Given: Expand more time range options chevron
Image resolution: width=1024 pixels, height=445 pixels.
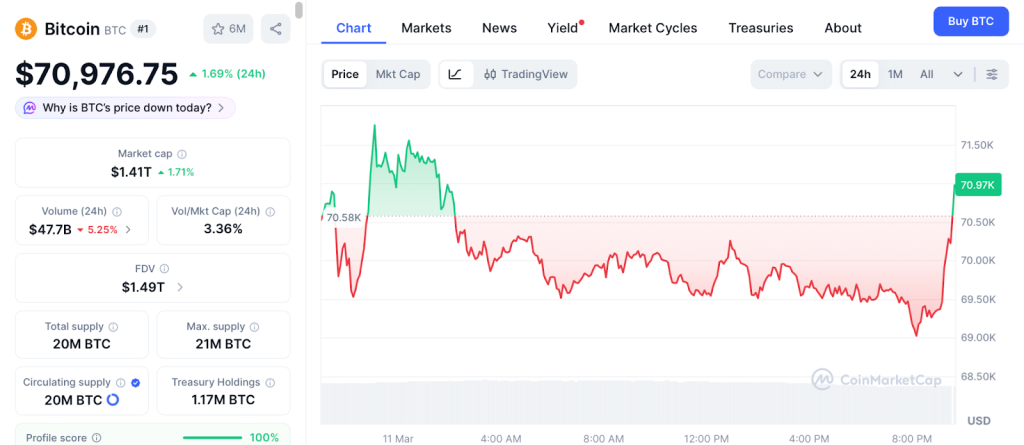Looking at the screenshot, I should tap(958, 74).
